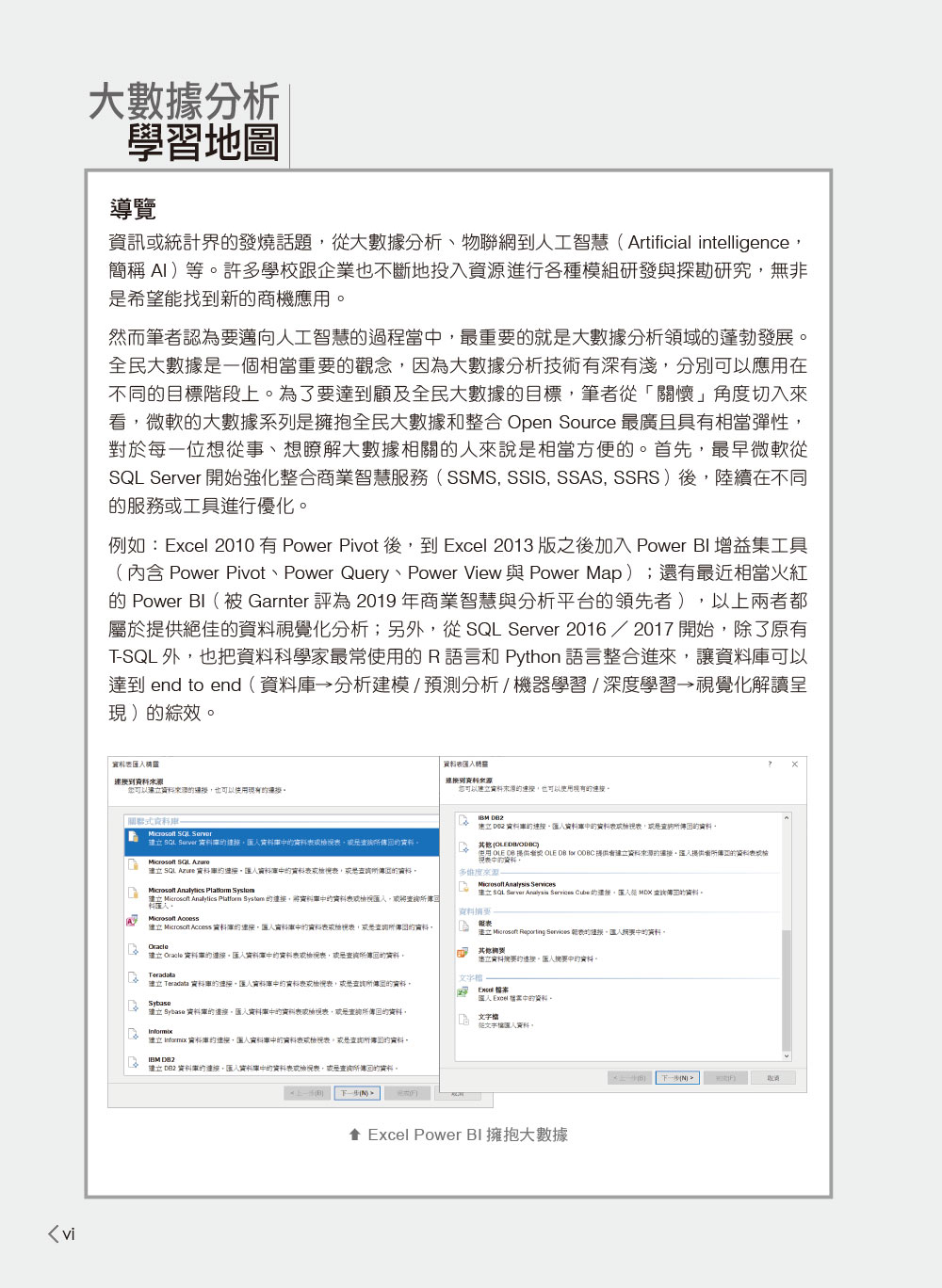Click 取消 in the front wizard window
The width and height of the screenshot is (942, 1288).
coord(773,1078)
